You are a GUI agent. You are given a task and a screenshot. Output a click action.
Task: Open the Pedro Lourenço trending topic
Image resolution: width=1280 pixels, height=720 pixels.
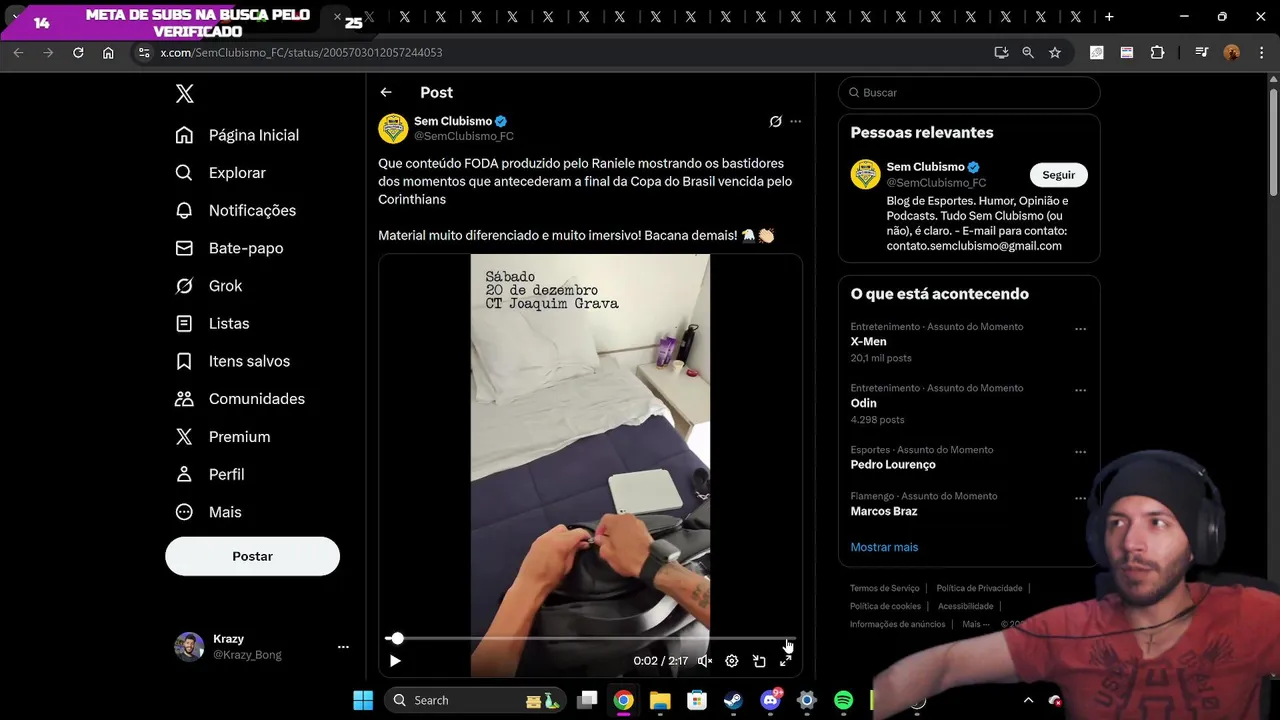tap(893, 465)
